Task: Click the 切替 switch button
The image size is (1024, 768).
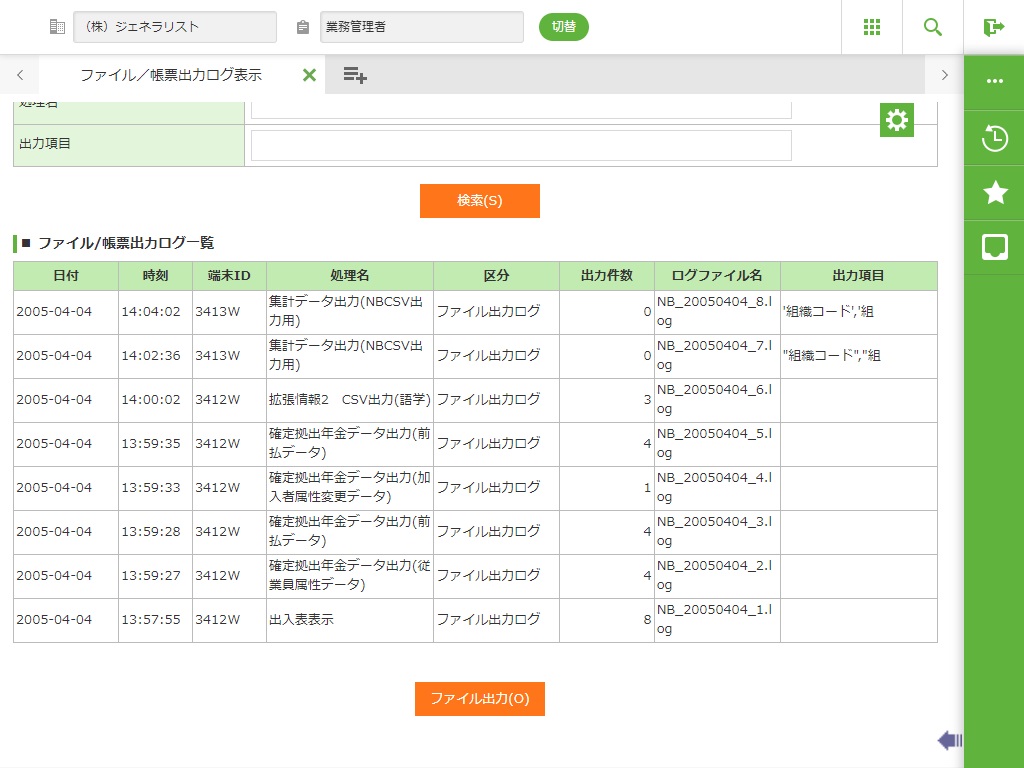Action: 564,27
